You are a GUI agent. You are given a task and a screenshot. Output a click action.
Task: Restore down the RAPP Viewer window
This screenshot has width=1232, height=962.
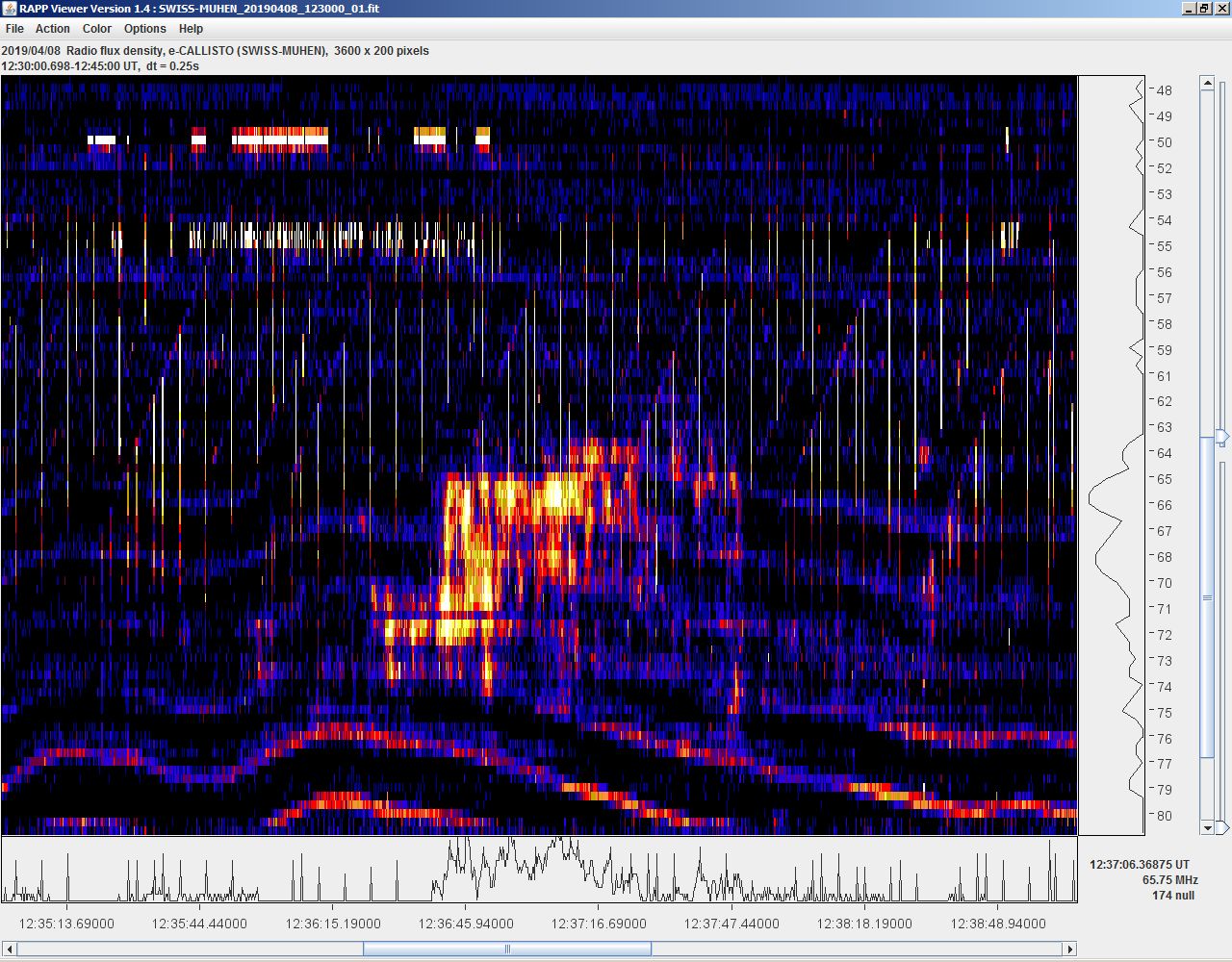1204,9
